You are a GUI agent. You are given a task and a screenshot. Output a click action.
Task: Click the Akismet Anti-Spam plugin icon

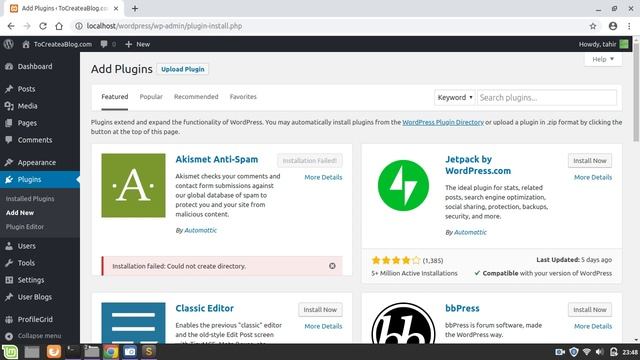click(x=133, y=185)
